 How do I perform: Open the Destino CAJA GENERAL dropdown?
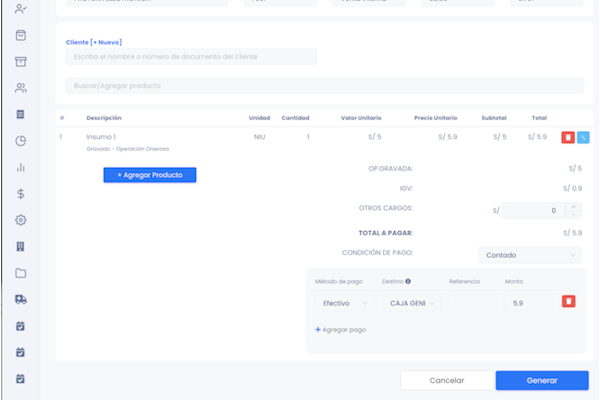click(413, 302)
